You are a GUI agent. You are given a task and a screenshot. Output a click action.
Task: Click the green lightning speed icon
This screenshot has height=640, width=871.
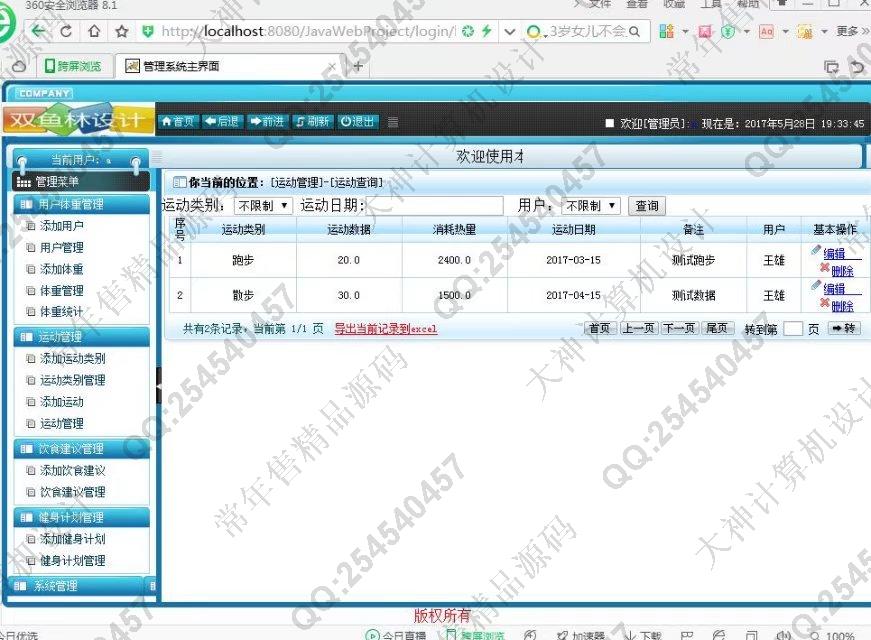(487, 31)
